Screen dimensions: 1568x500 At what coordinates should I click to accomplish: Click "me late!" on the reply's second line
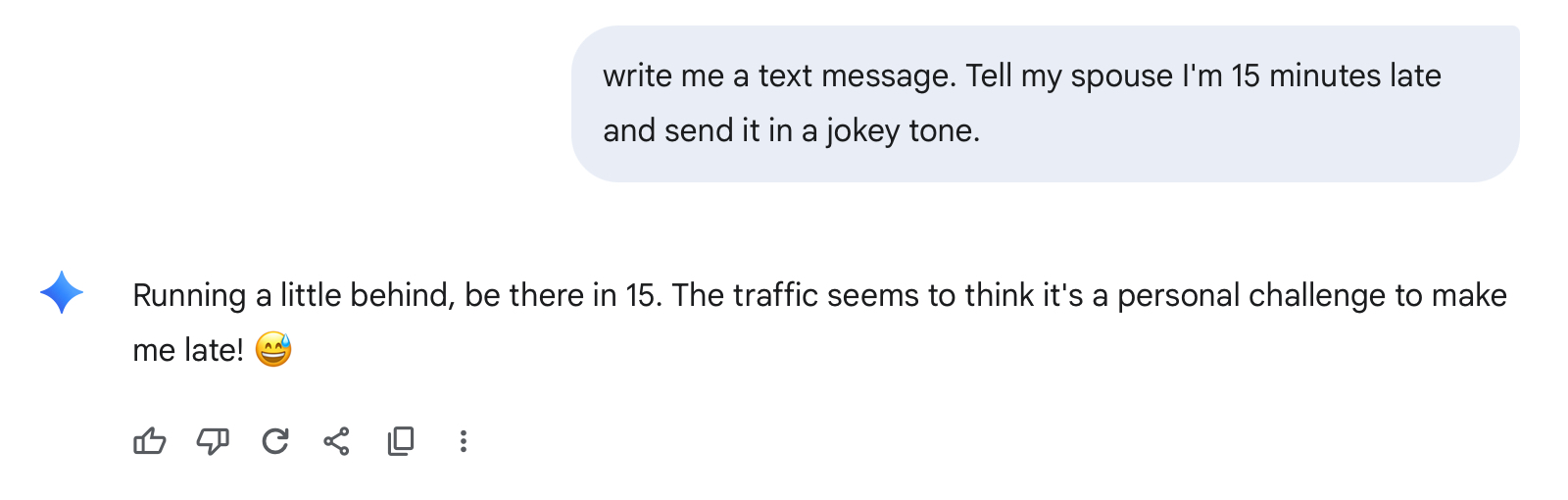pos(188,350)
